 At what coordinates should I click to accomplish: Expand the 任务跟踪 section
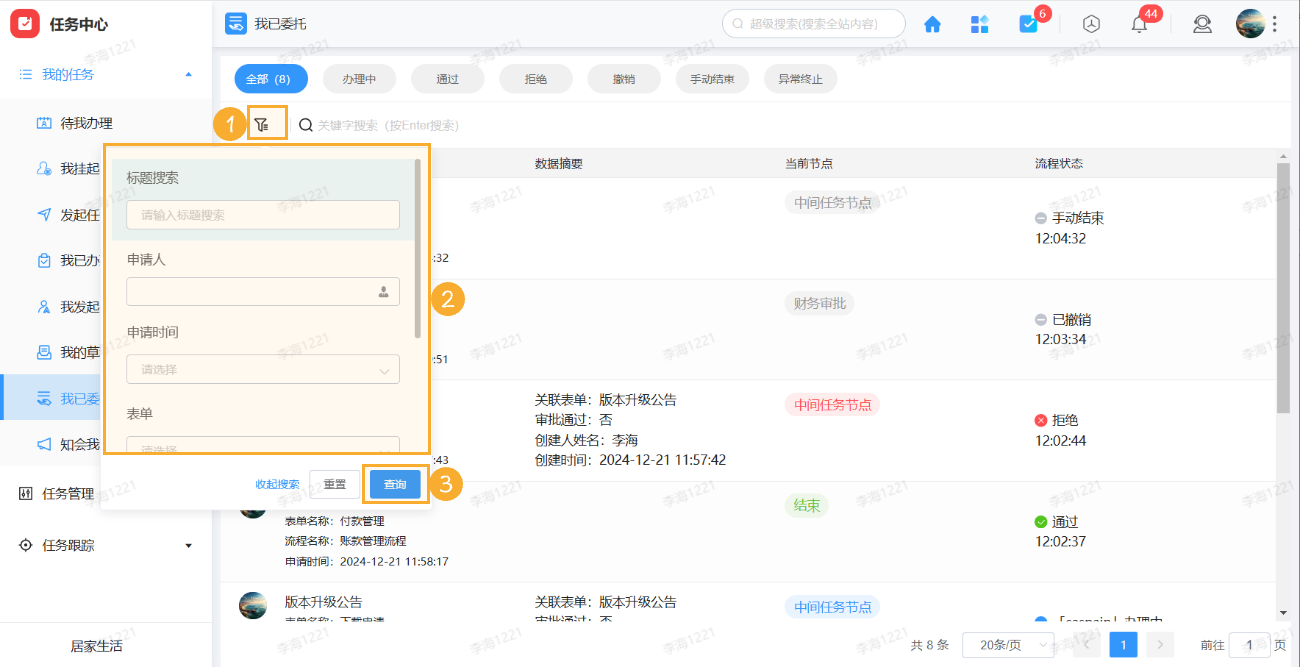pos(188,545)
